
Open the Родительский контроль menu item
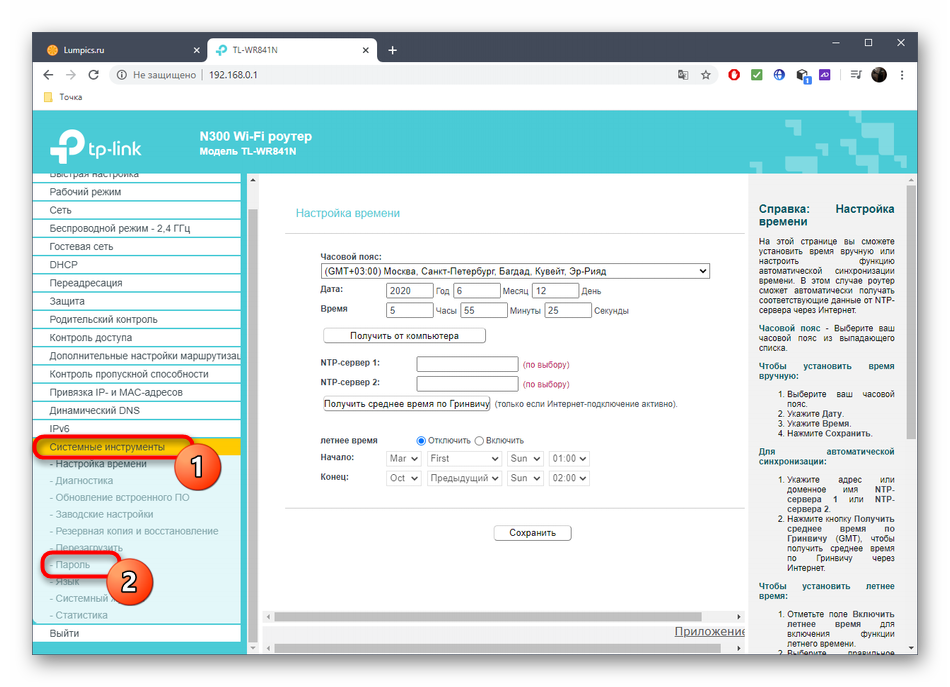pos(103,320)
